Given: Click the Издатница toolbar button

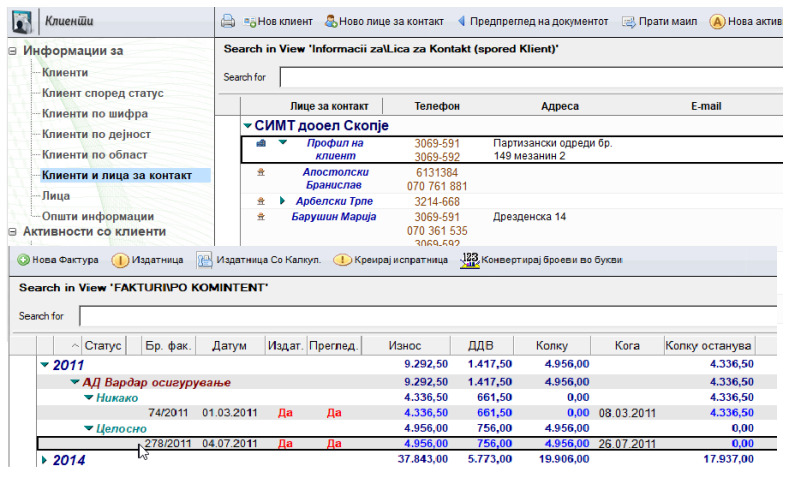Looking at the screenshot, I should coord(147,260).
